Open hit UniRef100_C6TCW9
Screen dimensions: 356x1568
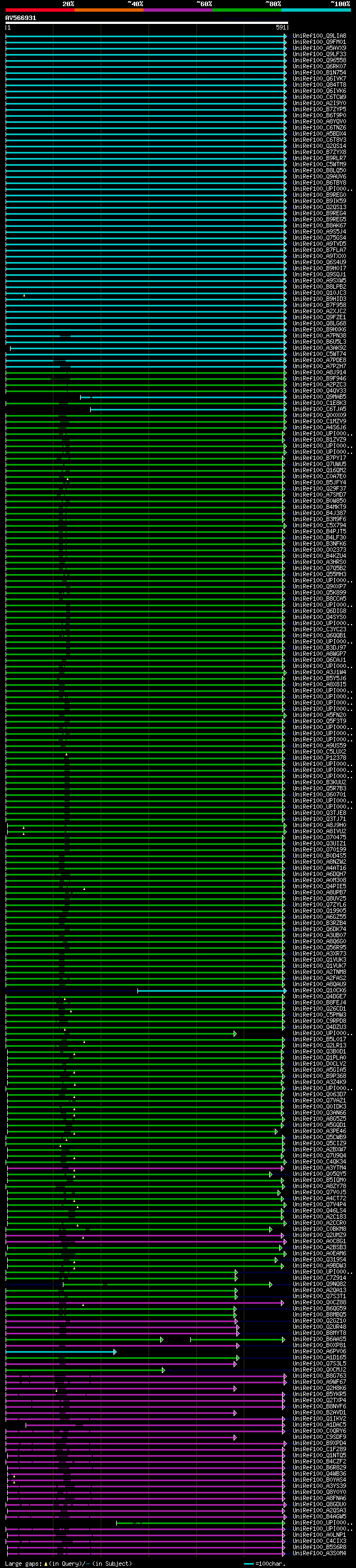319,97
